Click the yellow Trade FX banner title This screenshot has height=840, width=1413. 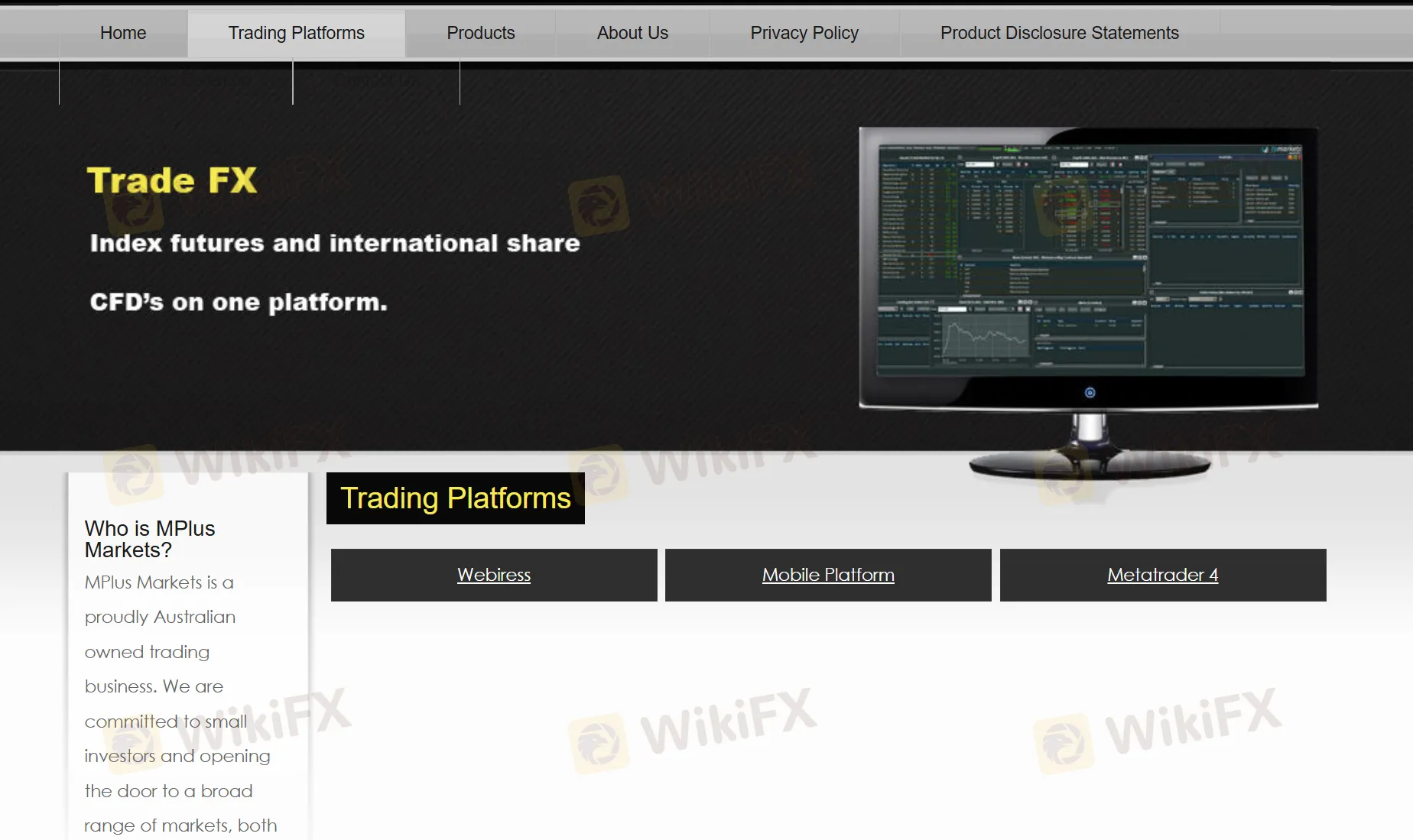point(172,181)
